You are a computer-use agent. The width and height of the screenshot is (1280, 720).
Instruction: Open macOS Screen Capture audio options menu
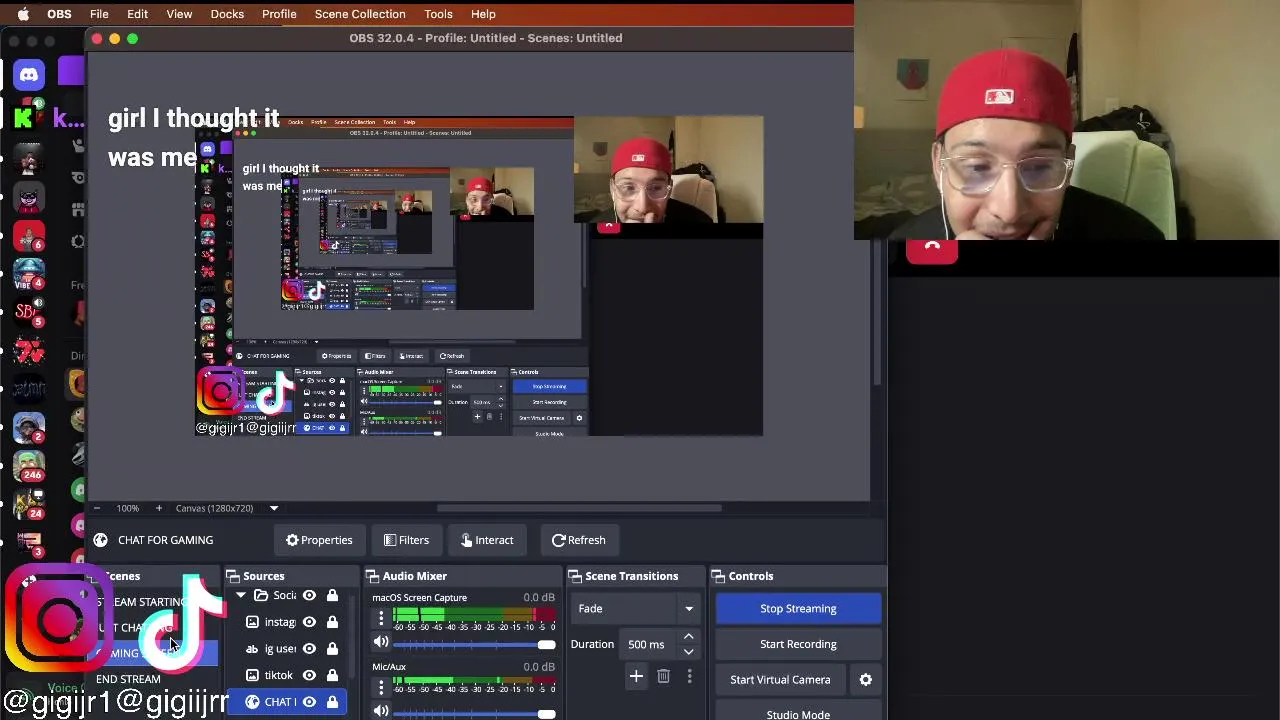click(x=381, y=618)
